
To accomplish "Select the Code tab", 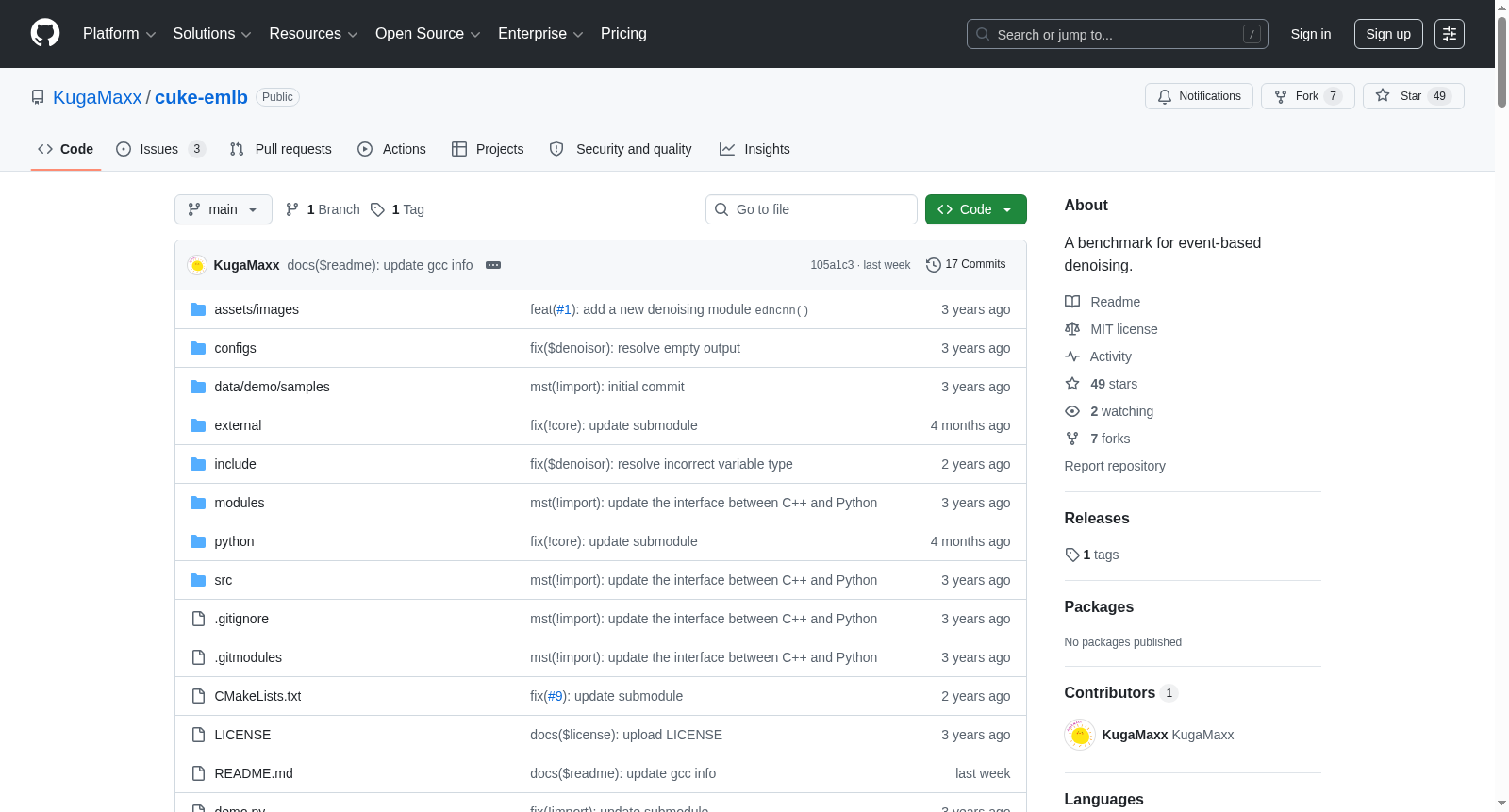I will (x=66, y=149).
